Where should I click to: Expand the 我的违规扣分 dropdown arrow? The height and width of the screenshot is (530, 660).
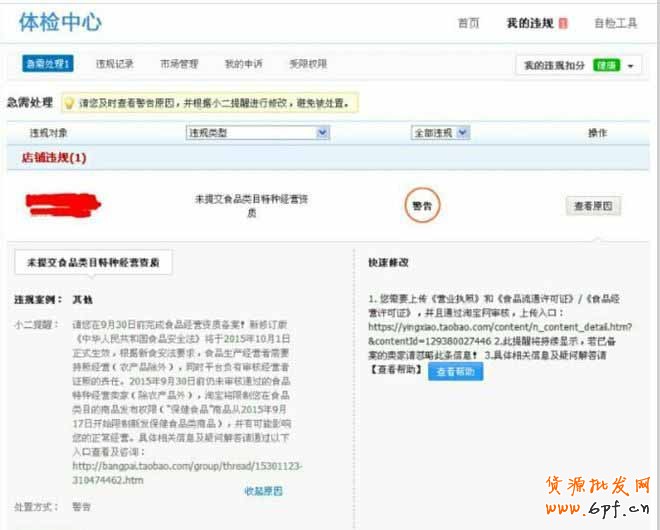coord(631,66)
